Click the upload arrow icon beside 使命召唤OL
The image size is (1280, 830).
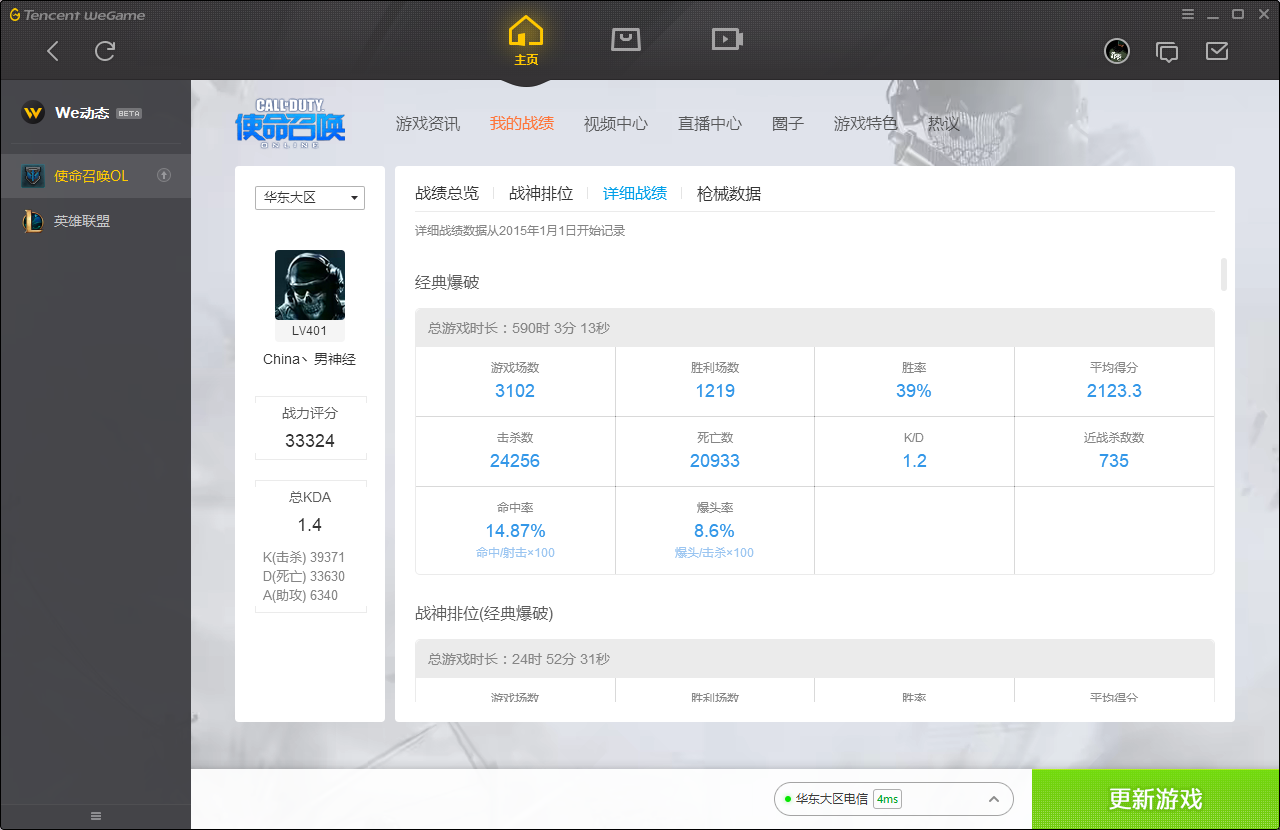click(165, 176)
